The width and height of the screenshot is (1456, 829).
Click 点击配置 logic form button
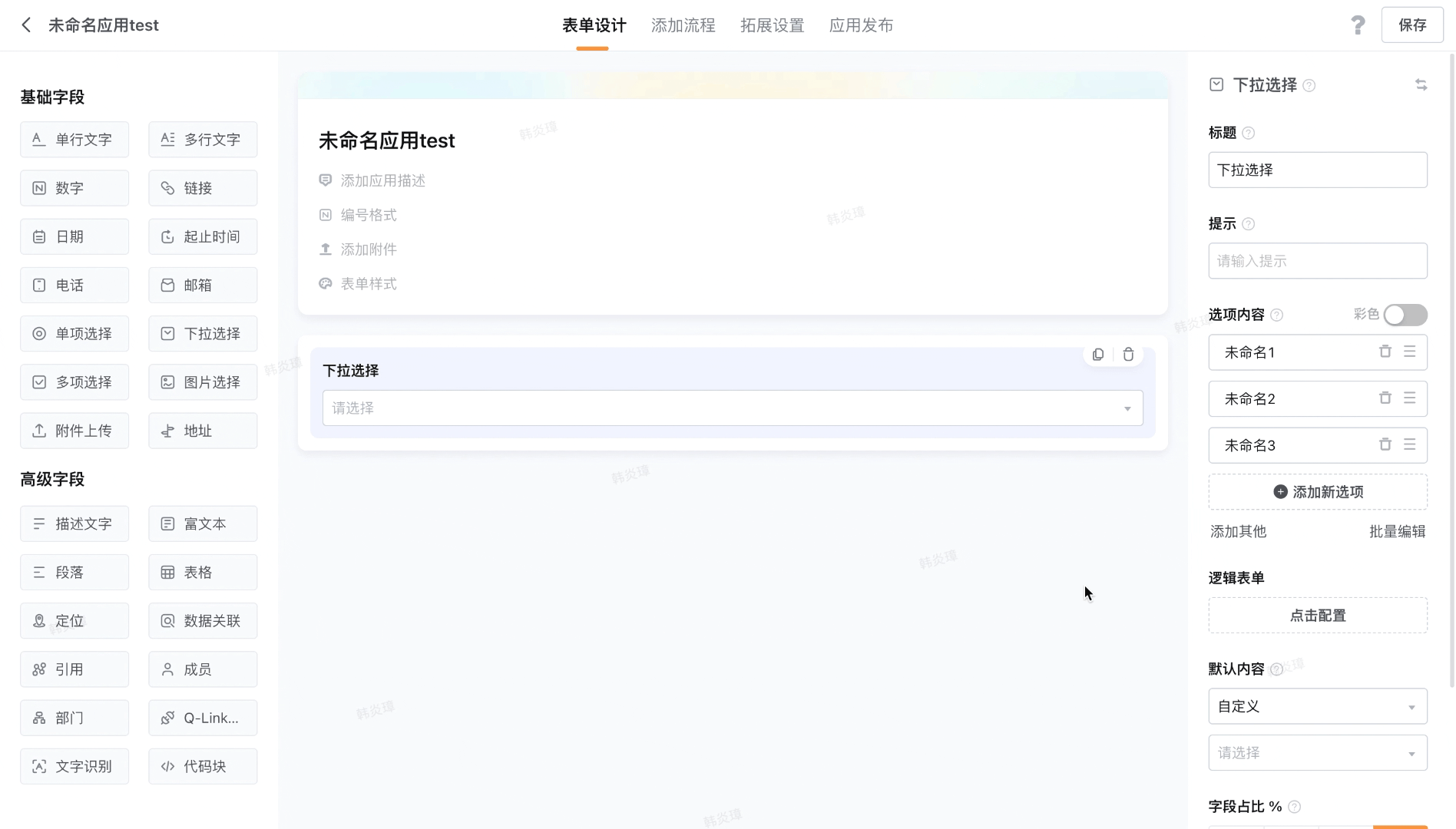(1318, 616)
